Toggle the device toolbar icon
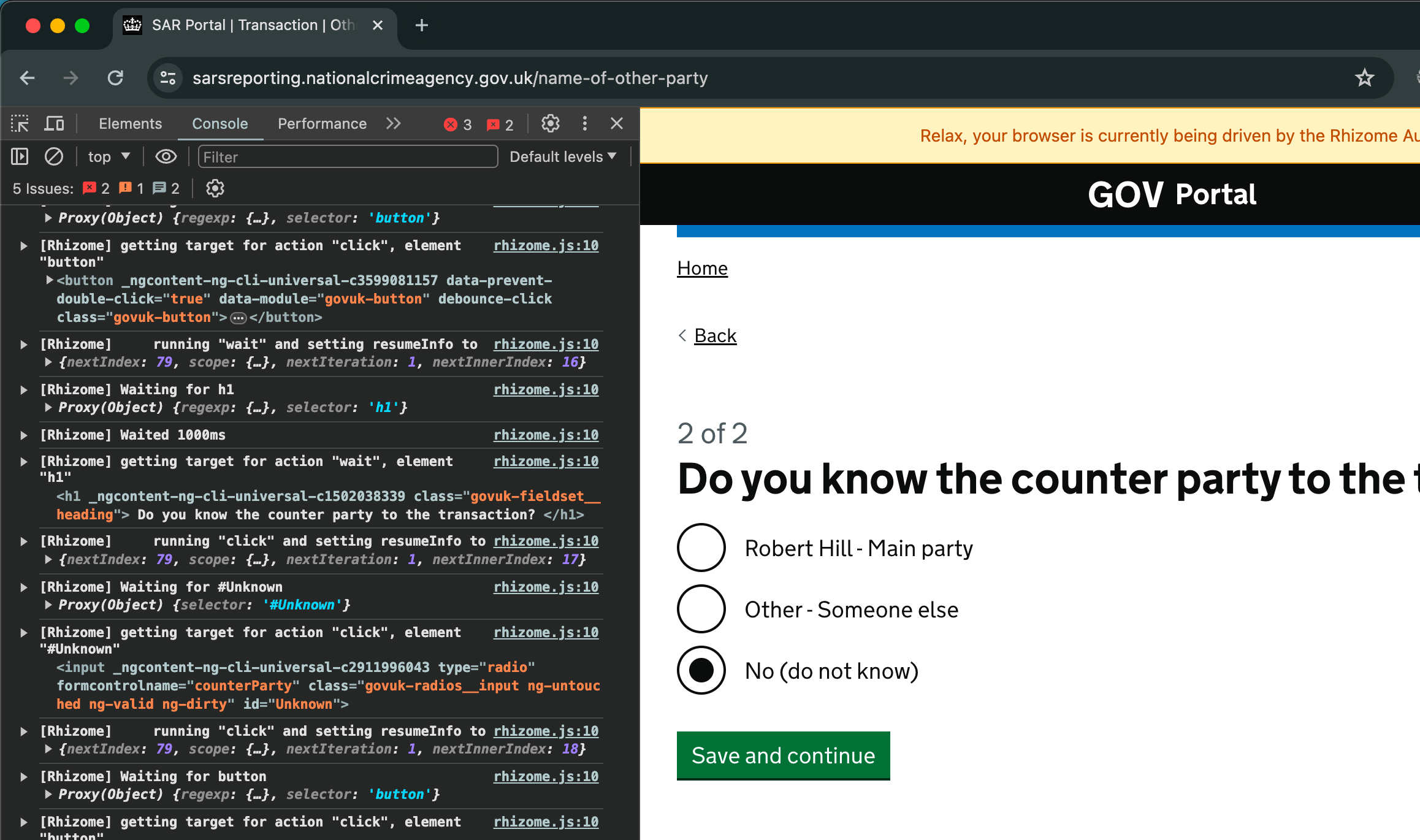Screen dimensions: 1420x840 55,124
